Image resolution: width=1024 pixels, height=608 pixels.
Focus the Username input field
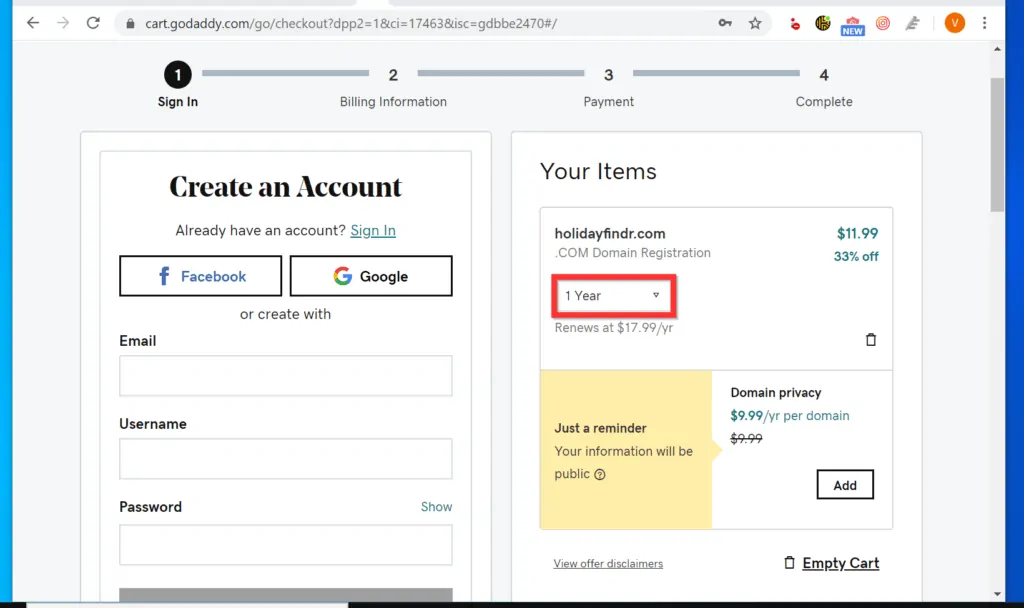pyautogui.click(x=285, y=458)
